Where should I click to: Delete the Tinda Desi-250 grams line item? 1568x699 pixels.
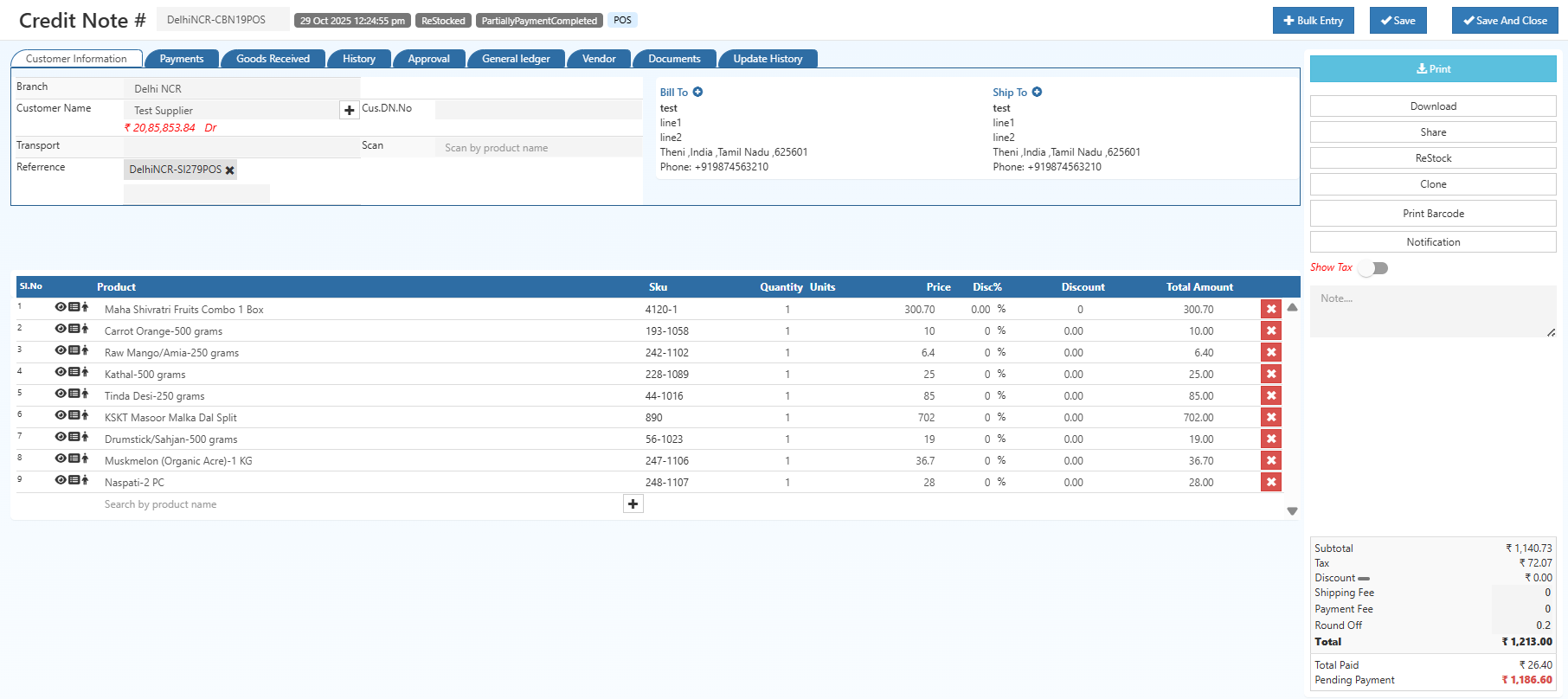coord(1271,395)
